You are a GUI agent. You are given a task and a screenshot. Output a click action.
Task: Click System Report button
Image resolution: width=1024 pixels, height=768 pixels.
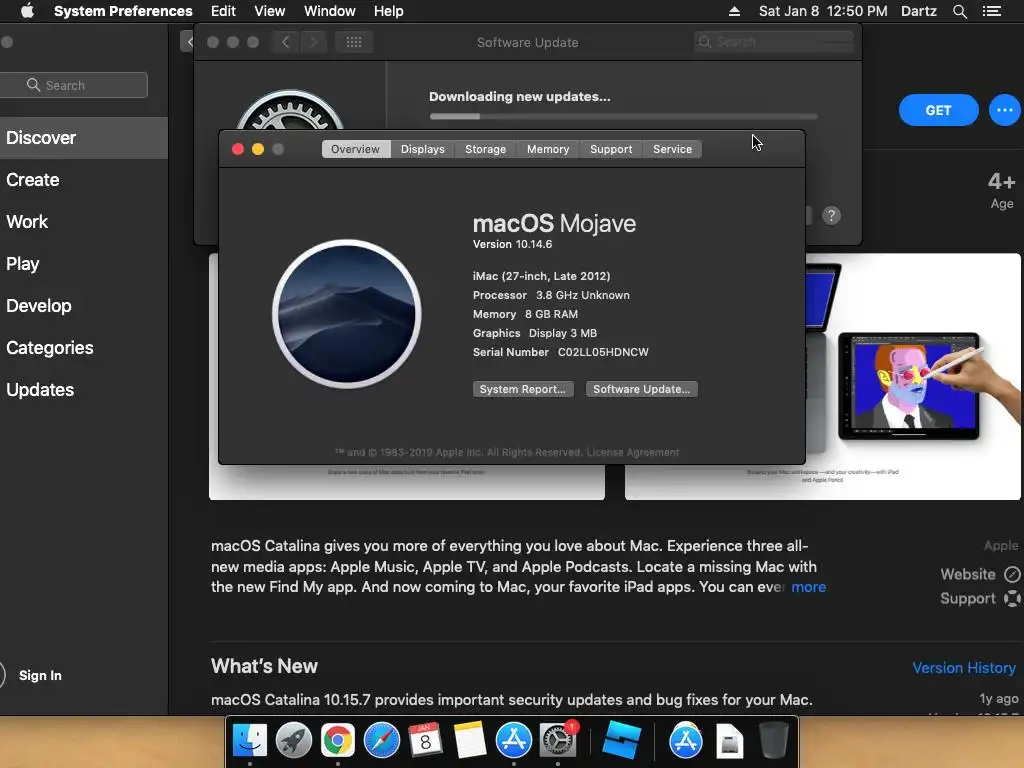pyautogui.click(x=523, y=389)
